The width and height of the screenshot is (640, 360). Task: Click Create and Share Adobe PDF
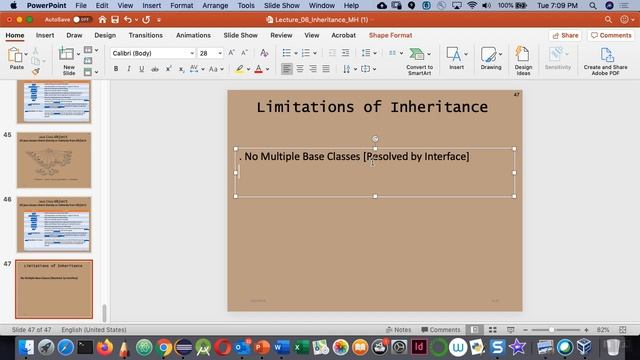point(606,61)
